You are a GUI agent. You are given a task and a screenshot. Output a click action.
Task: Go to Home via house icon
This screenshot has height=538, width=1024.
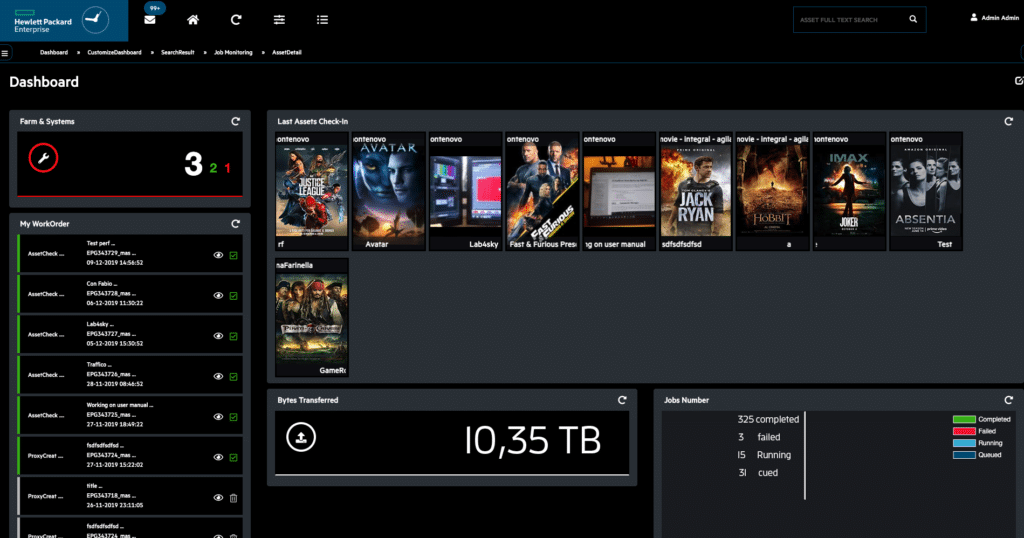193,20
